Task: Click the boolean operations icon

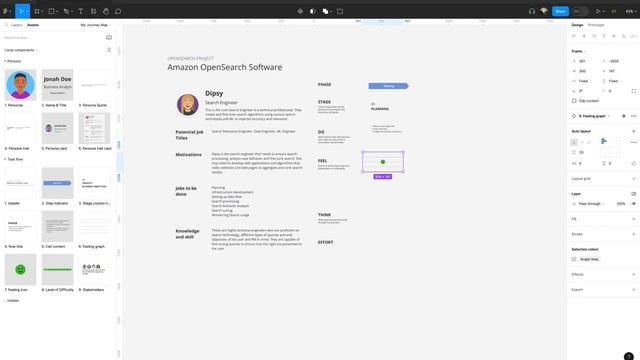Action: tap(325, 11)
